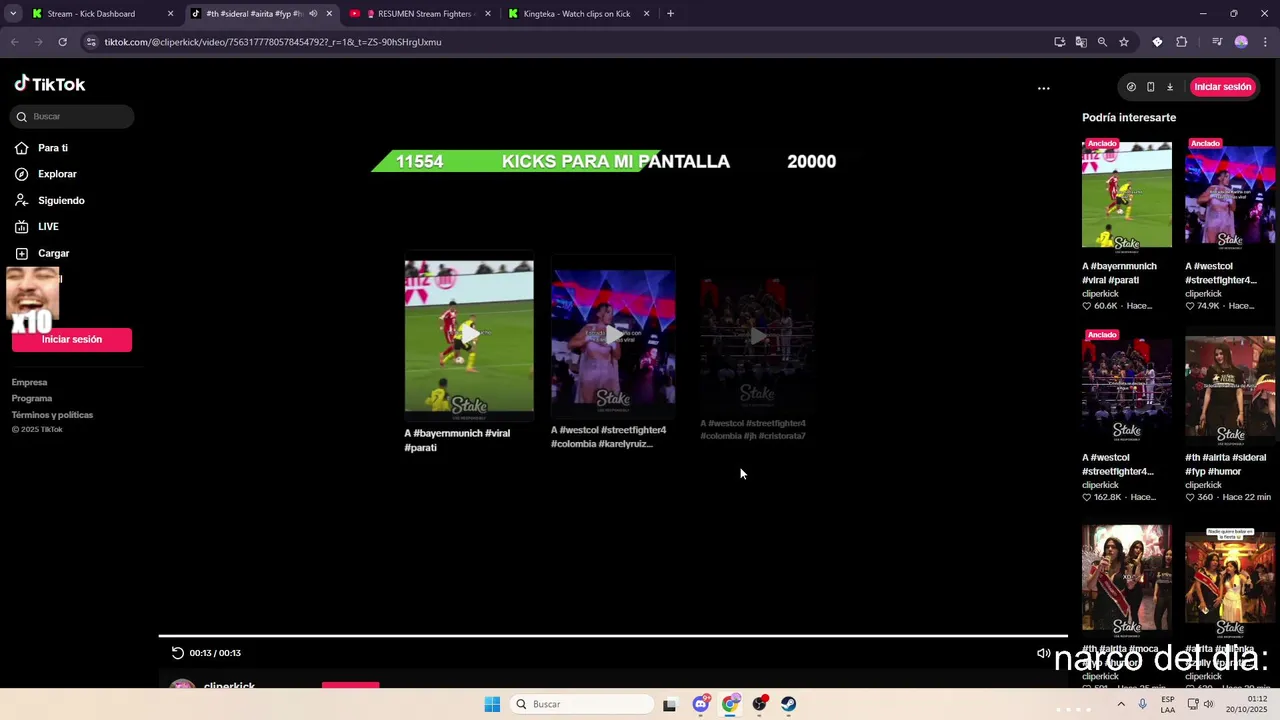
Task: Play the #bayernmunich #viral suggested video
Action: (468, 336)
